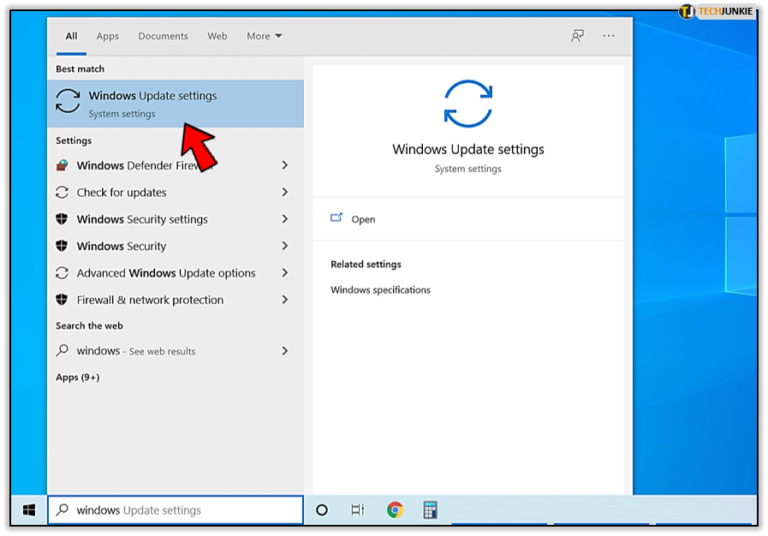Click the Windows Security shield icon
Image resolution: width=768 pixels, height=536 pixels.
(62, 246)
